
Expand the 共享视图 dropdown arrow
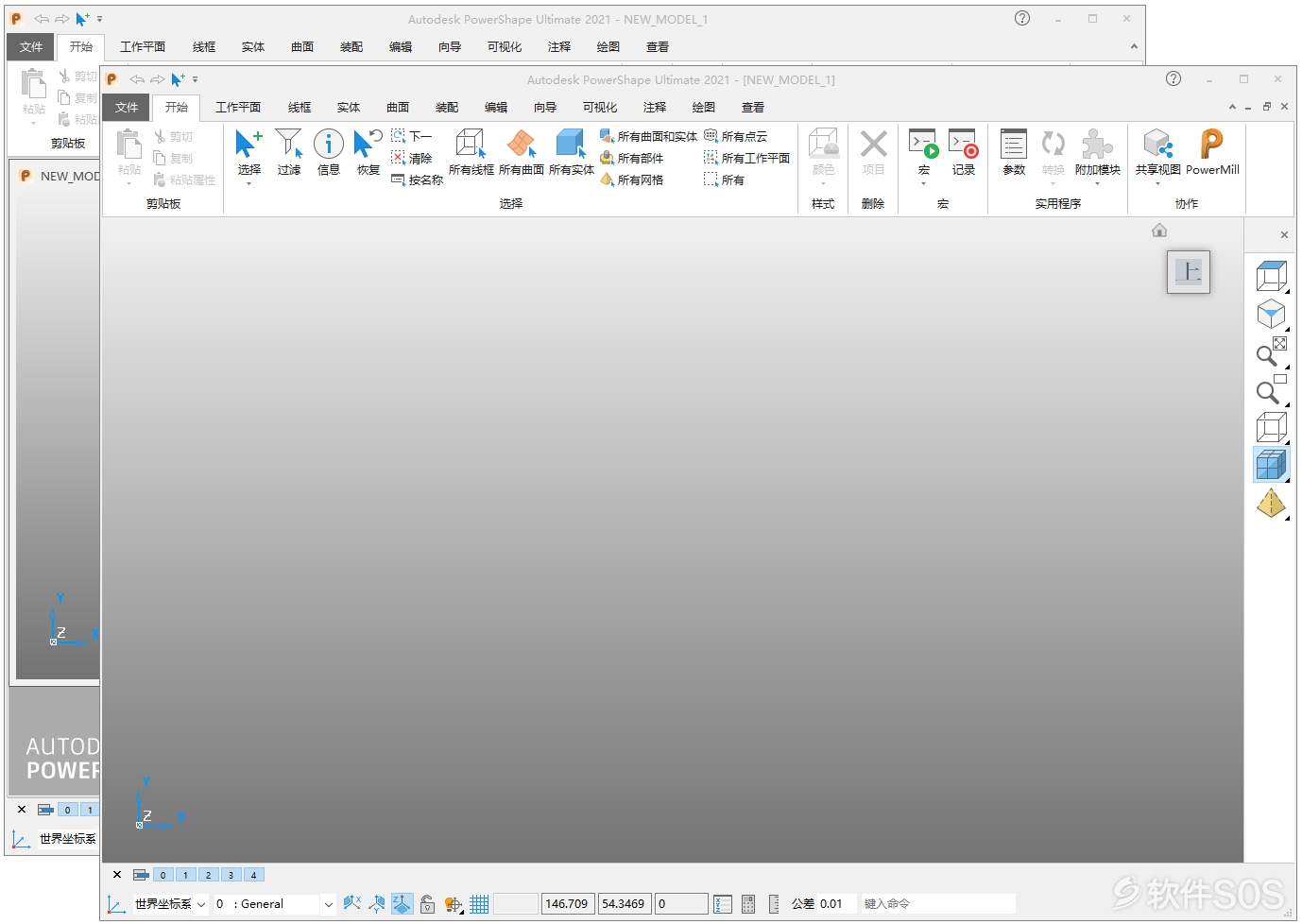tap(1157, 183)
